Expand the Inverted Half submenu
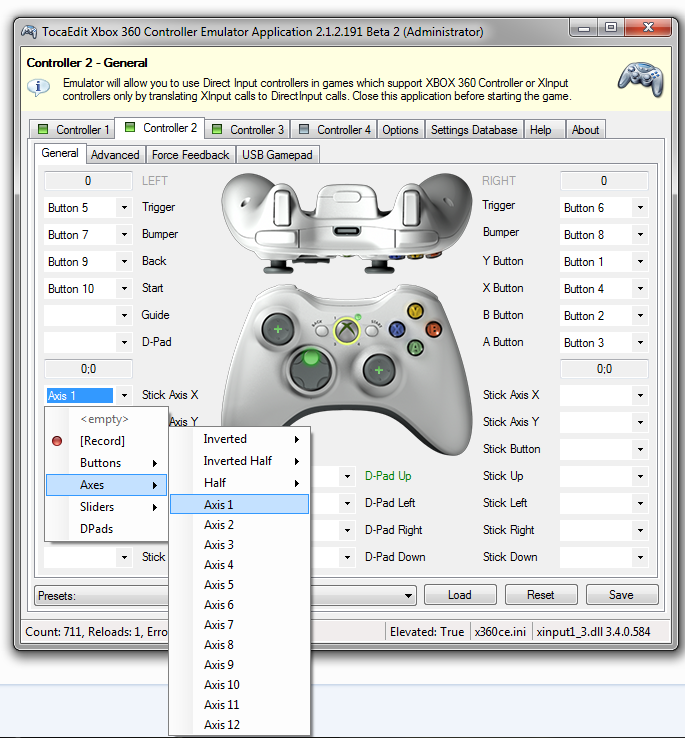 click(239, 461)
